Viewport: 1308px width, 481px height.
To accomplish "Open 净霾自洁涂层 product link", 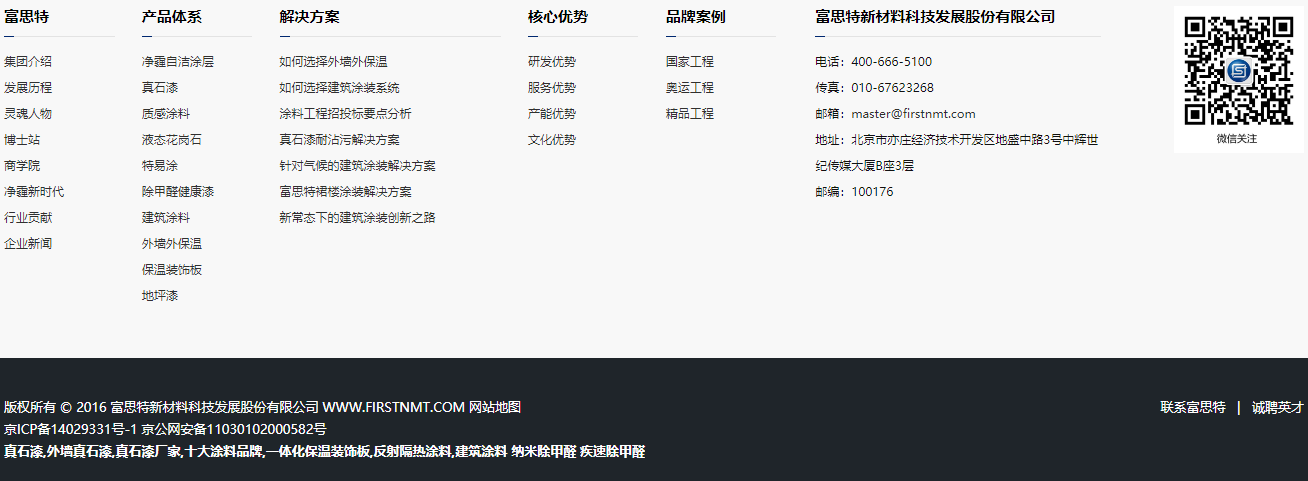I will 178,62.
